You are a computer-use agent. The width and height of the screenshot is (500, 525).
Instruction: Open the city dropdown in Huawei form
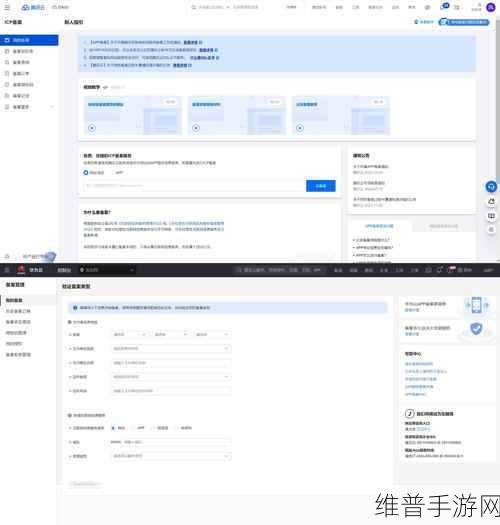coord(171,334)
